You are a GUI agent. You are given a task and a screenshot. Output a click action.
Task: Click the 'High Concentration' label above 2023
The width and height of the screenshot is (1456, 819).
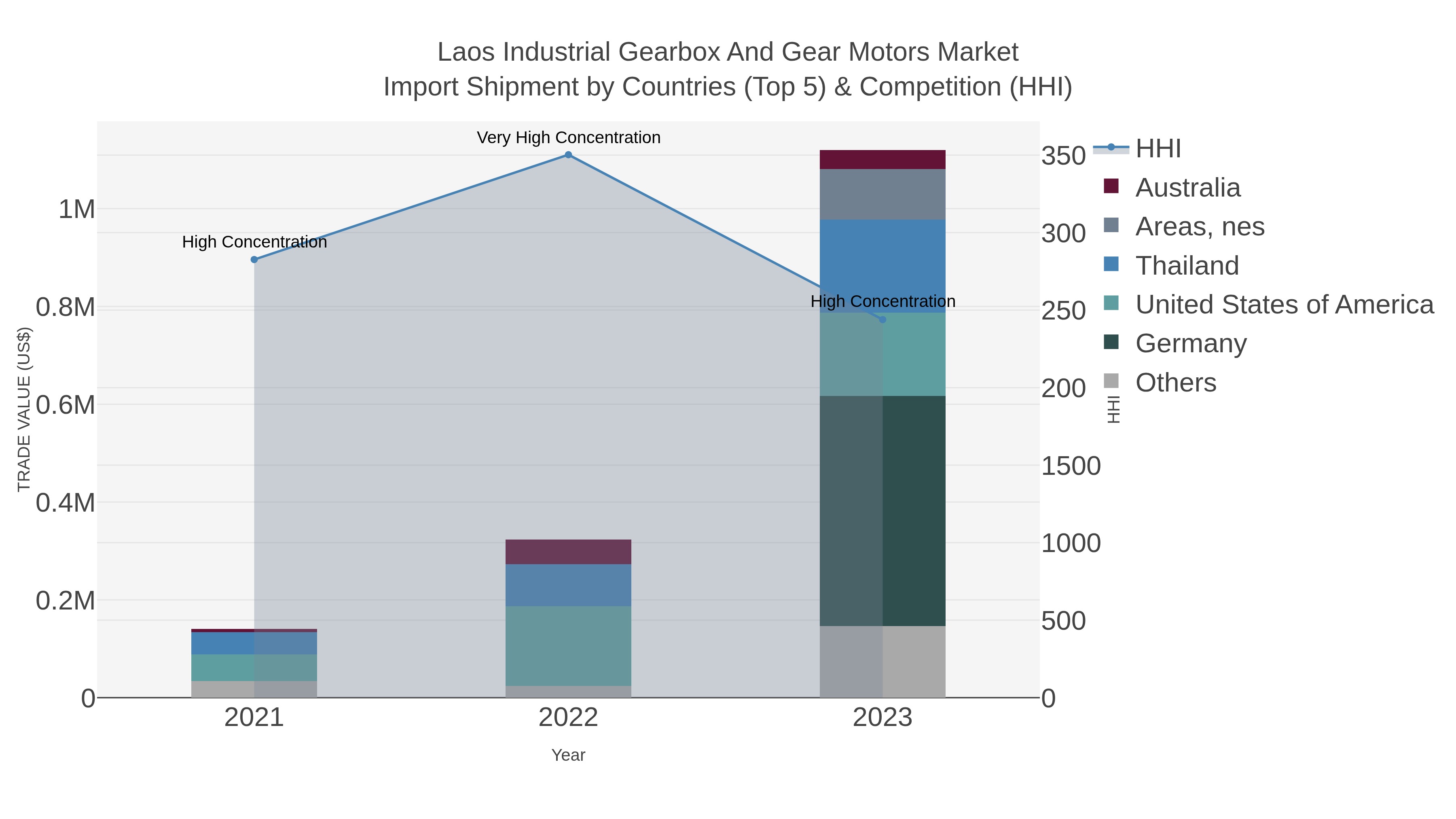883,301
